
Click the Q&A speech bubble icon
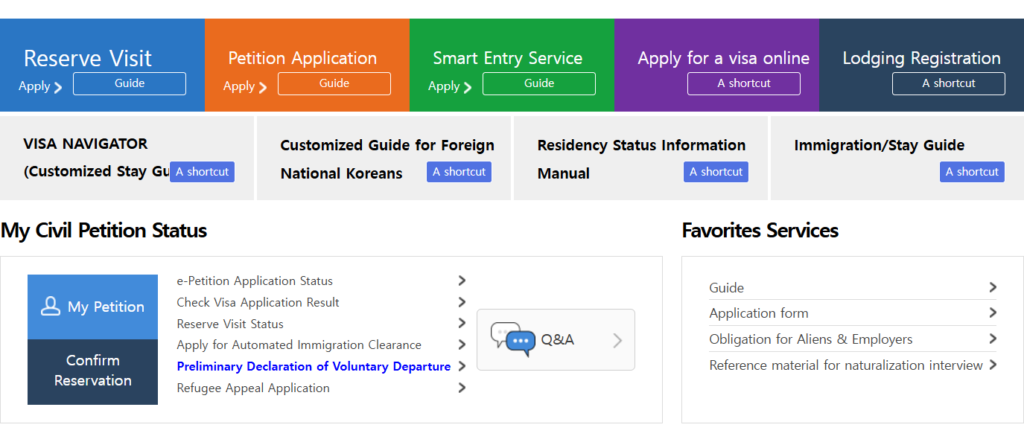coord(513,339)
